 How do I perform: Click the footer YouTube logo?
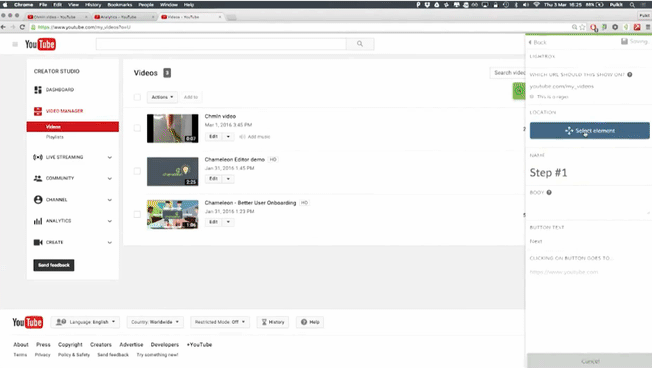(27, 322)
